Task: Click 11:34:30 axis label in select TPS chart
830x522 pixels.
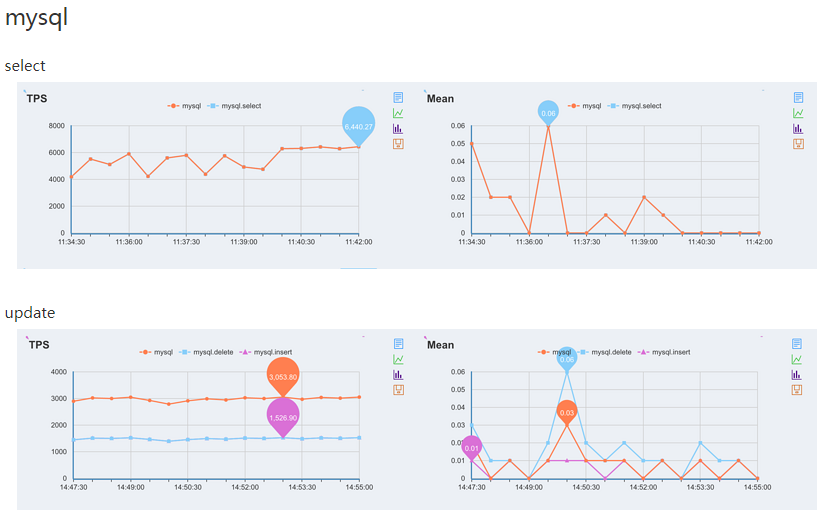Action: click(71, 242)
